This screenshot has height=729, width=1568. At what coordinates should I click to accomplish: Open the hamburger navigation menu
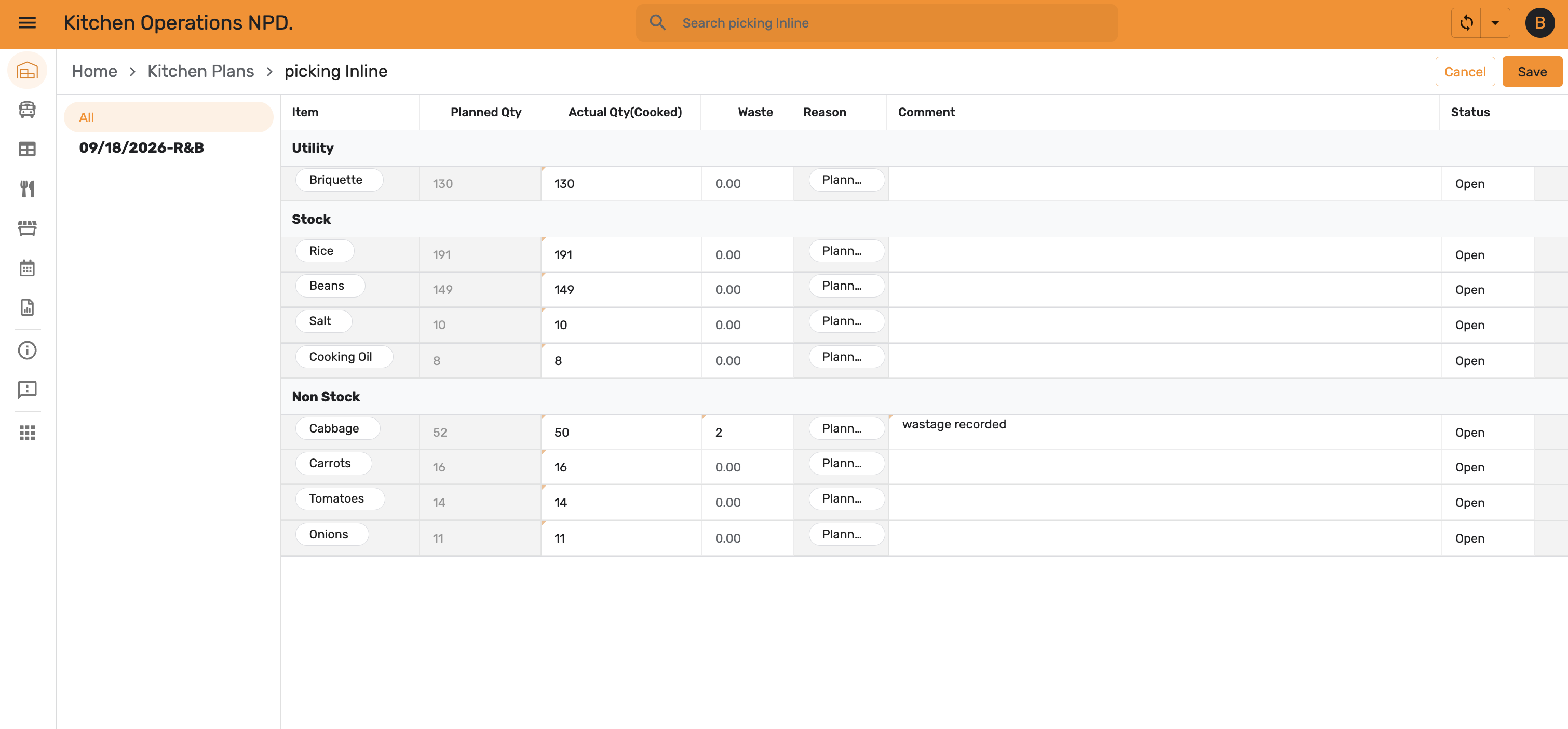(x=28, y=23)
